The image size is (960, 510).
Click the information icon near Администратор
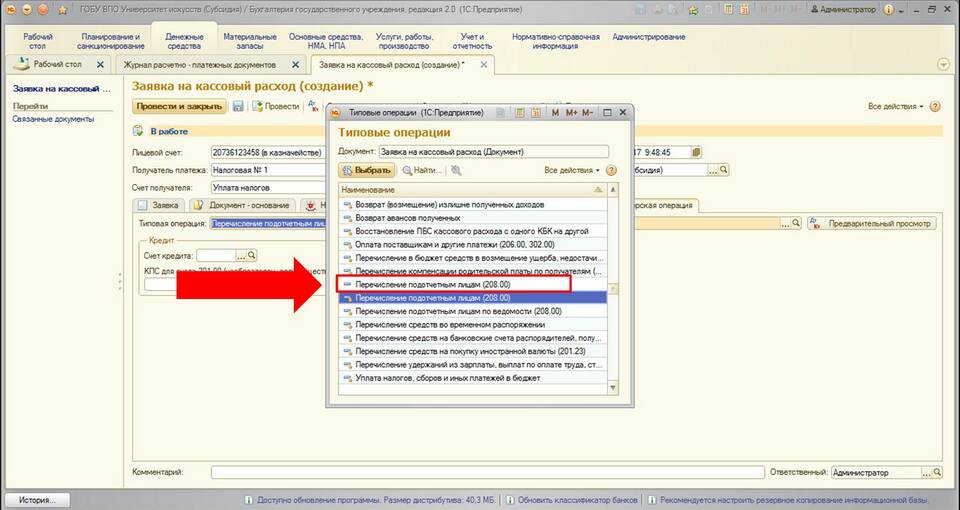888,10
